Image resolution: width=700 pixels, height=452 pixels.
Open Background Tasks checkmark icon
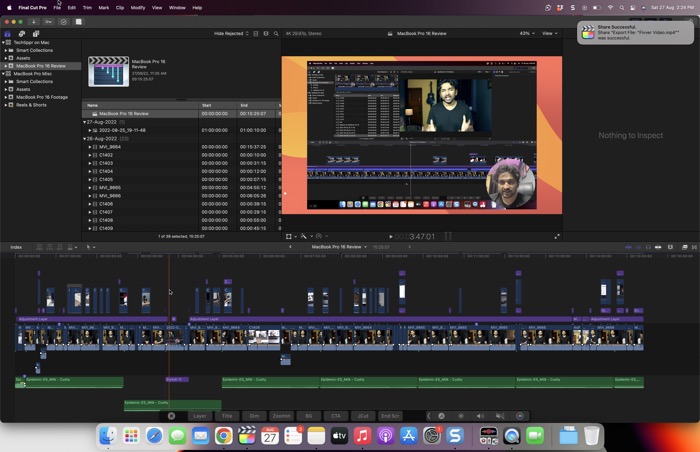pos(63,21)
